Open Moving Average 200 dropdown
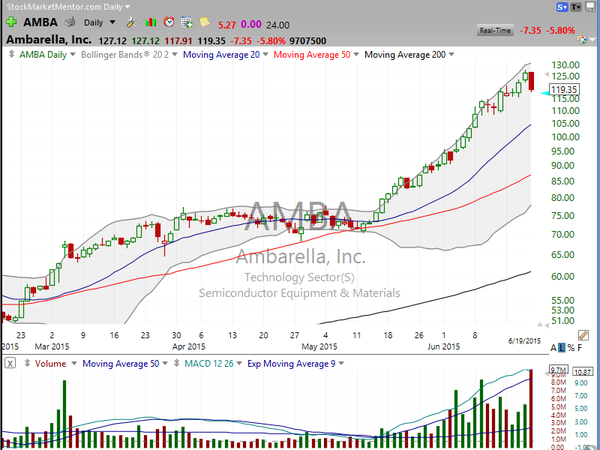The width and height of the screenshot is (600, 450). pyautogui.click(x=452, y=55)
